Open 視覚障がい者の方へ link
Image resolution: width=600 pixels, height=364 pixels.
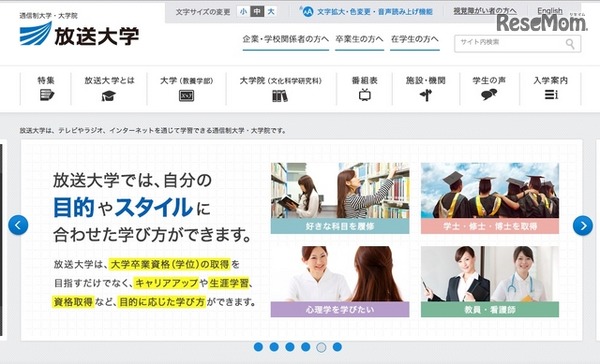[485, 11]
